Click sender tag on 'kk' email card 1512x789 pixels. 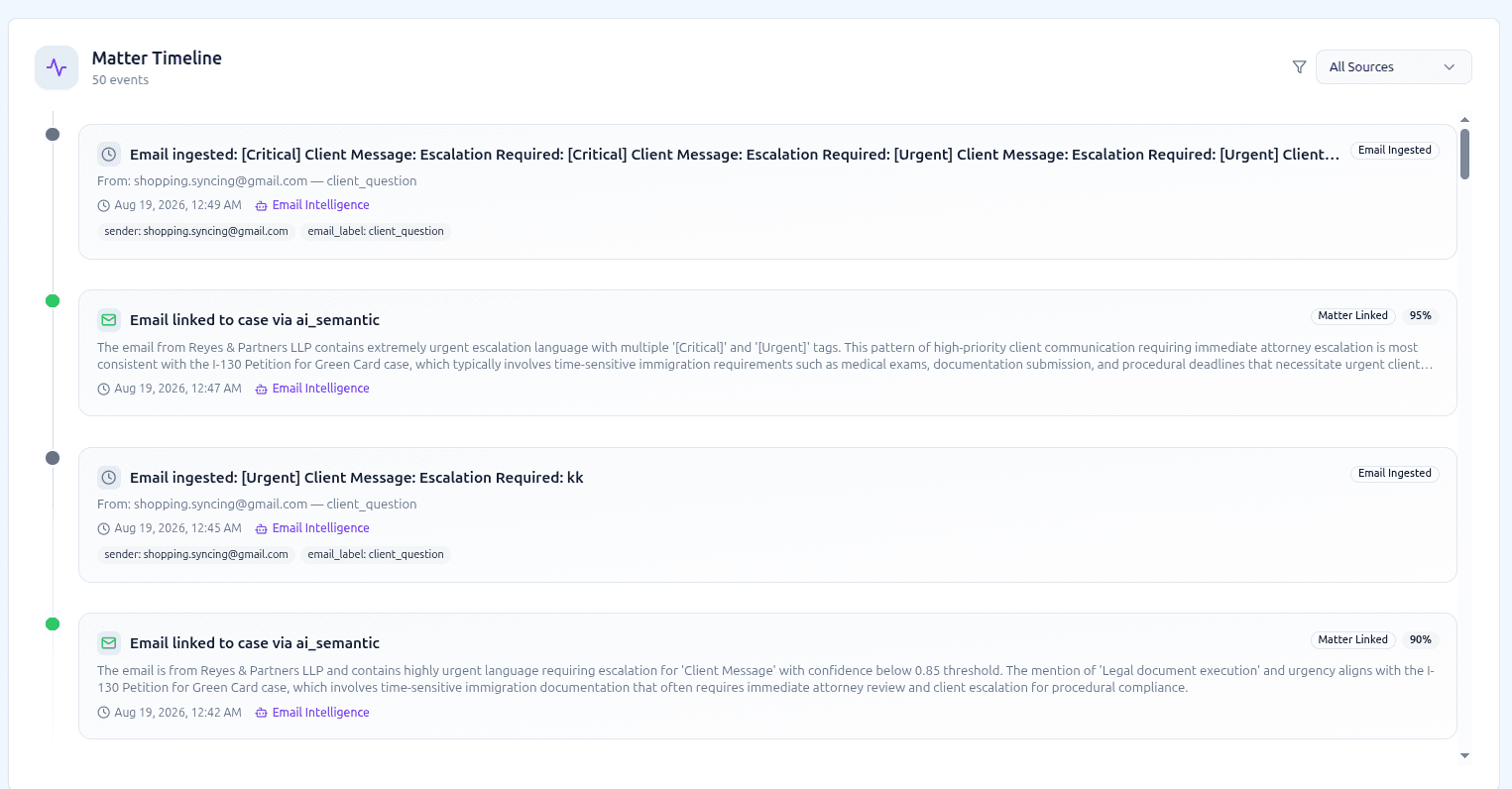click(x=196, y=554)
